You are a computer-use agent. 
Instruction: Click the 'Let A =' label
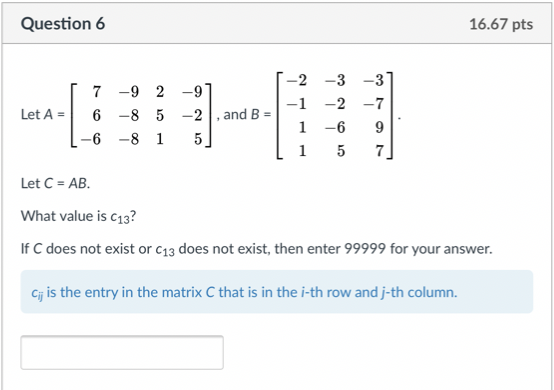coord(43,114)
